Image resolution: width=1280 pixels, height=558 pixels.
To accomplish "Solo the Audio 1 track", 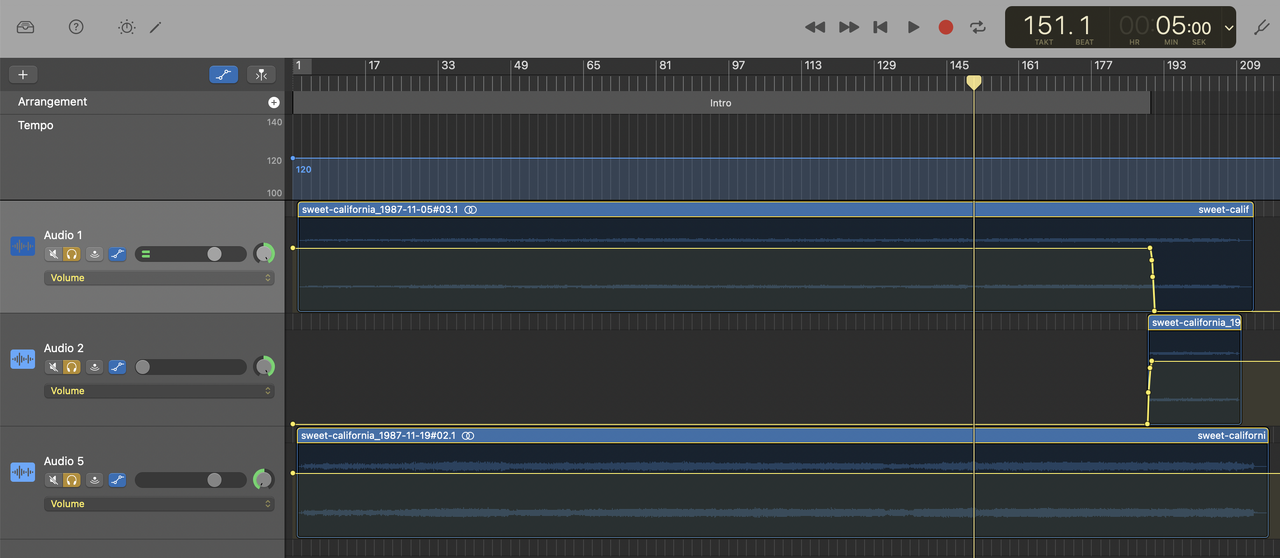I will coord(72,254).
